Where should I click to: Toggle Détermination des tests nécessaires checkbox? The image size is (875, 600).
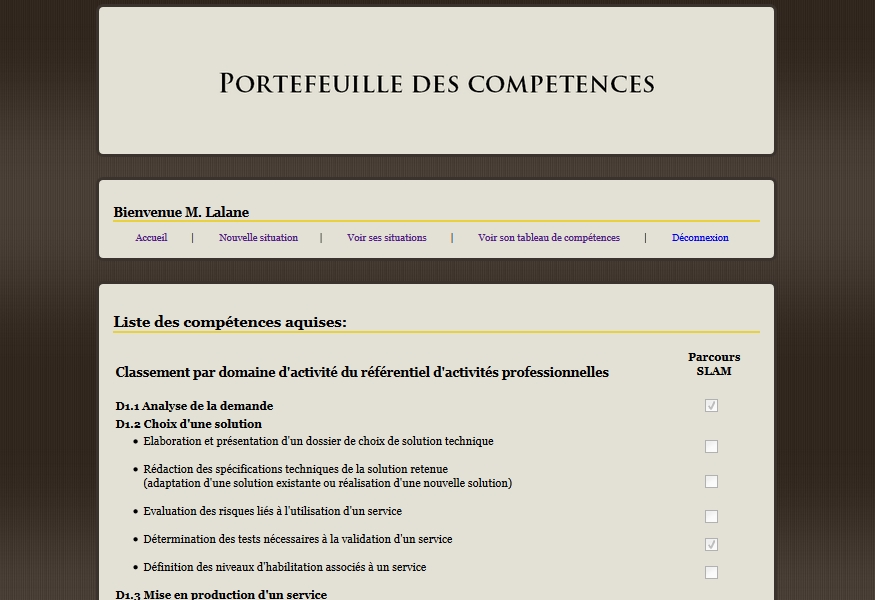click(711, 544)
